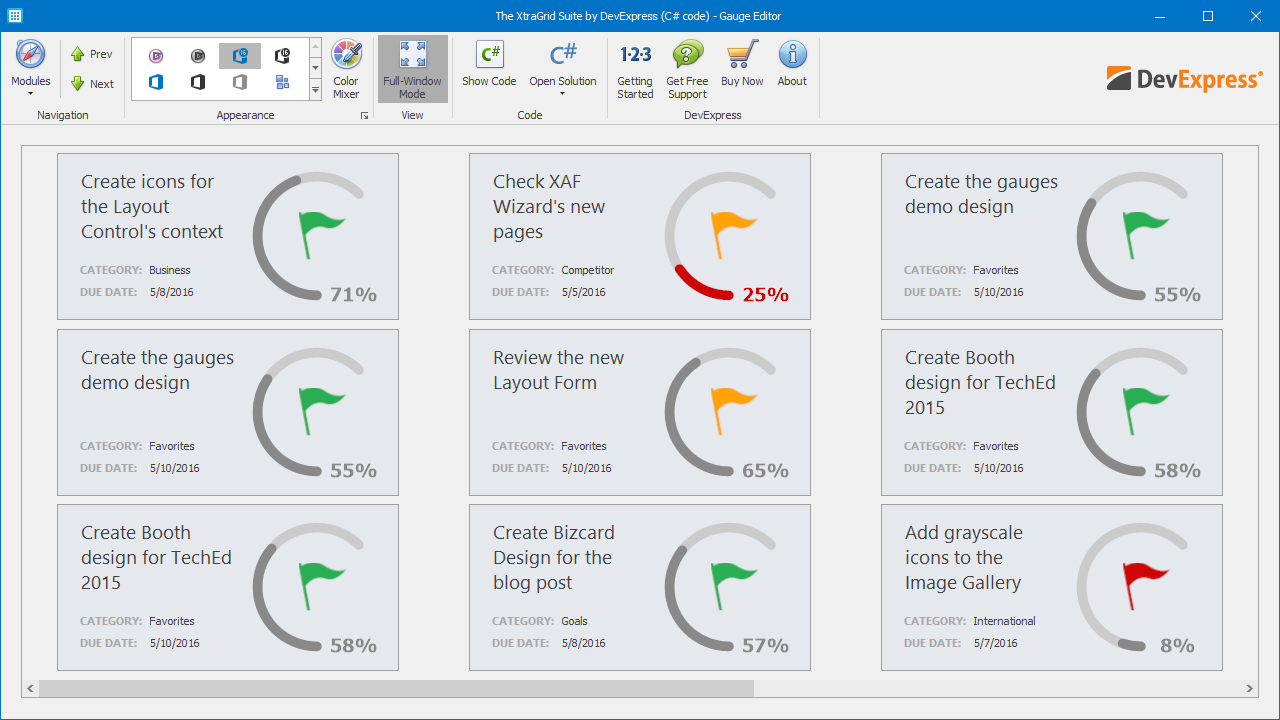The image size is (1280, 720).
Task: Open Solution dropdown in Code group
Action: 563,68
